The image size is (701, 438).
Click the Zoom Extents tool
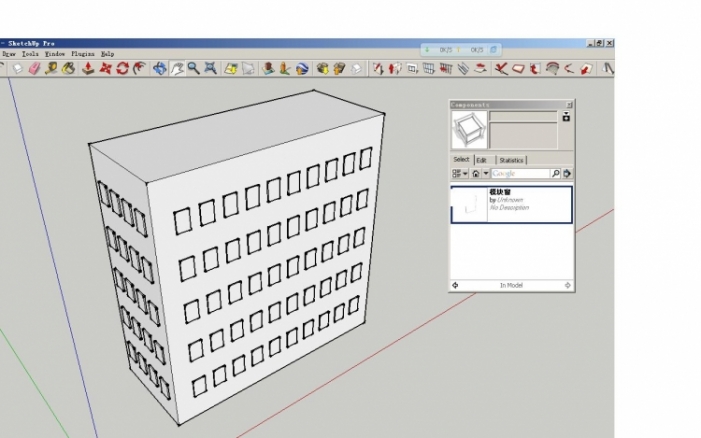click(210, 69)
